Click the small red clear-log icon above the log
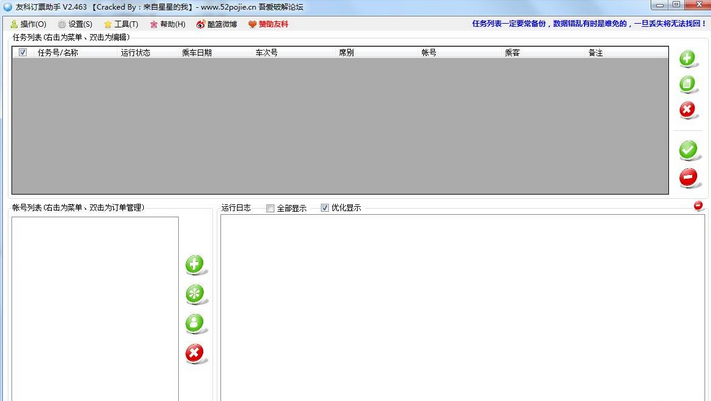 [698, 206]
